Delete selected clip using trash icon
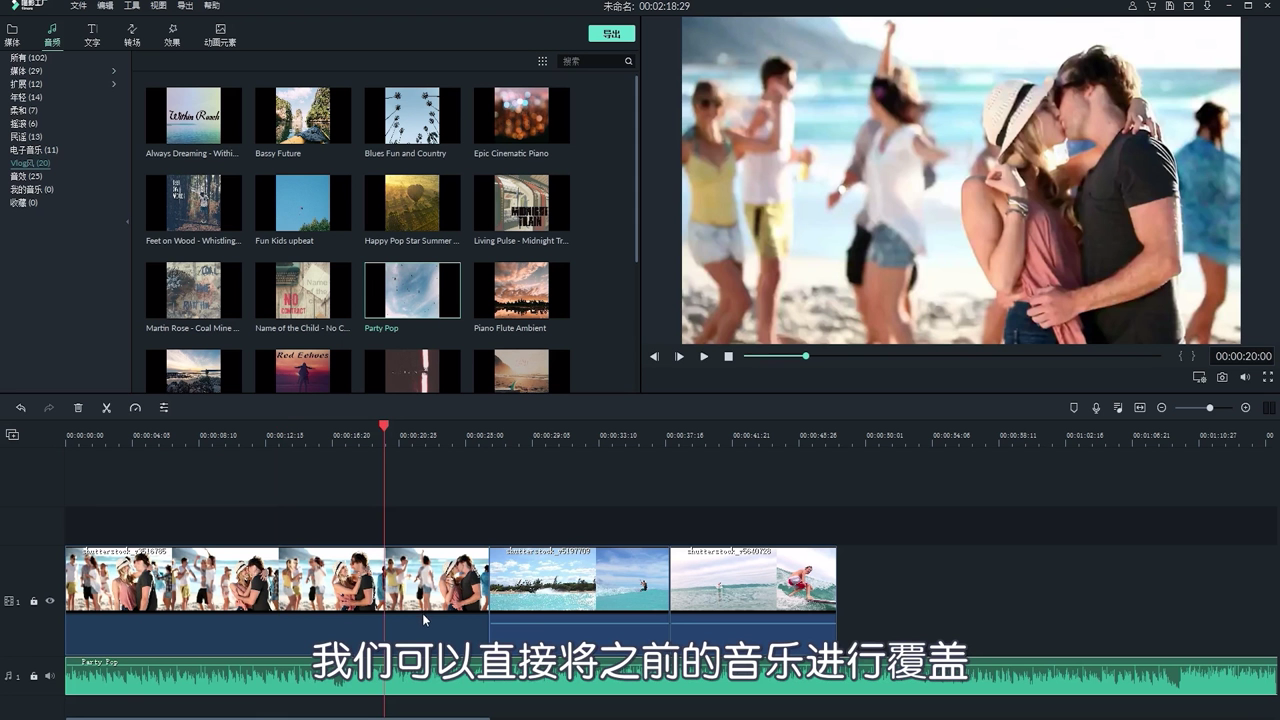Image resolution: width=1280 pixels, height=720 pixels. [78, 408]
